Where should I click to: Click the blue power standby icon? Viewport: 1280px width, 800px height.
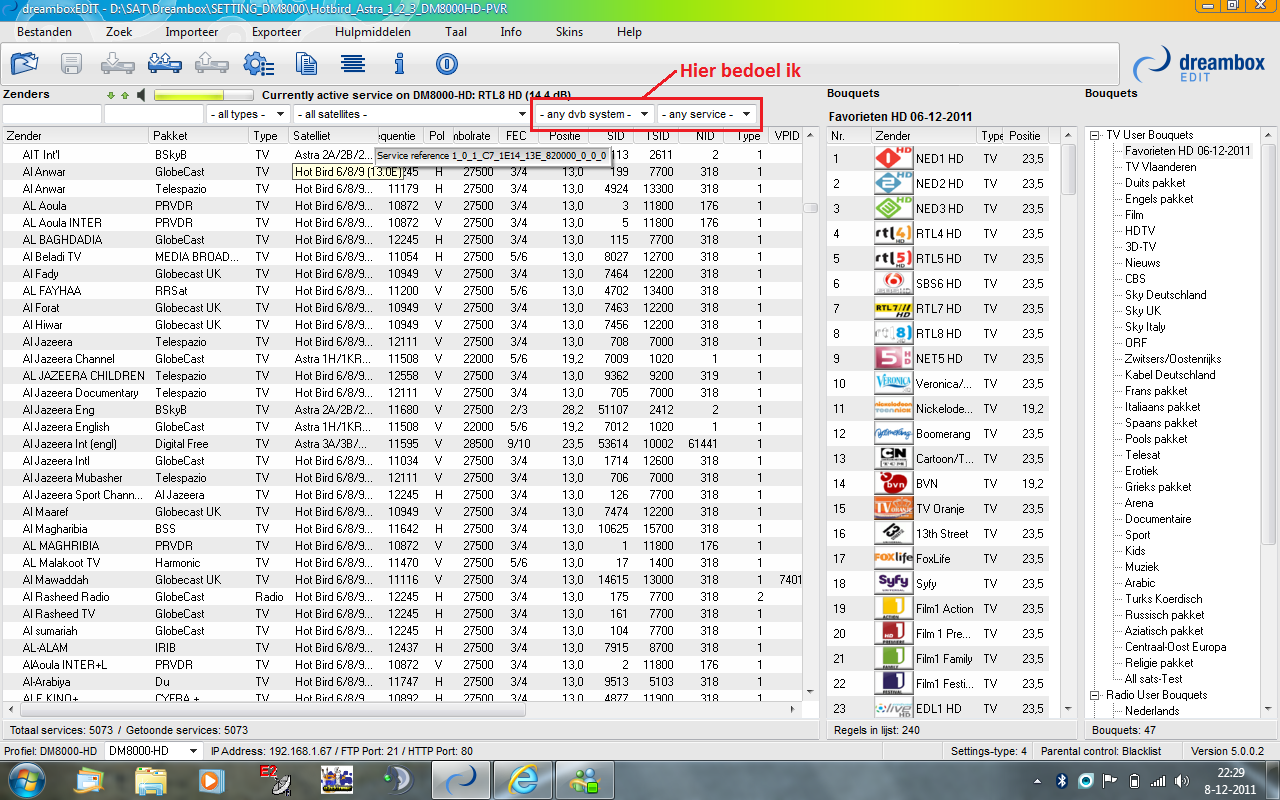pos(447,65)
